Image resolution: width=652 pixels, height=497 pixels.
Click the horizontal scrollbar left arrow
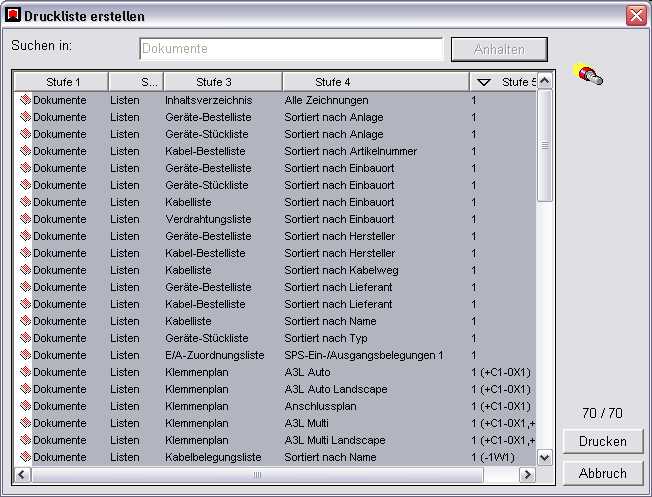(x=22, y=474)
